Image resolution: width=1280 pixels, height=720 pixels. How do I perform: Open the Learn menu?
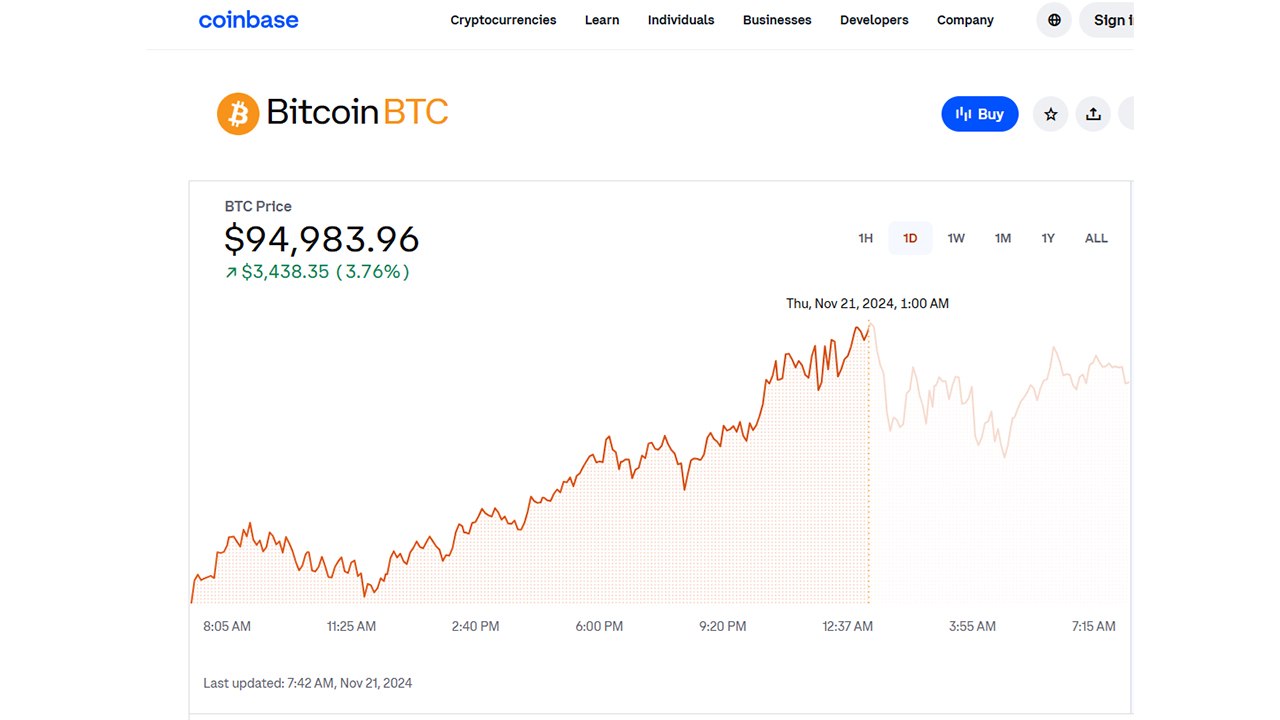pos(602,20)
